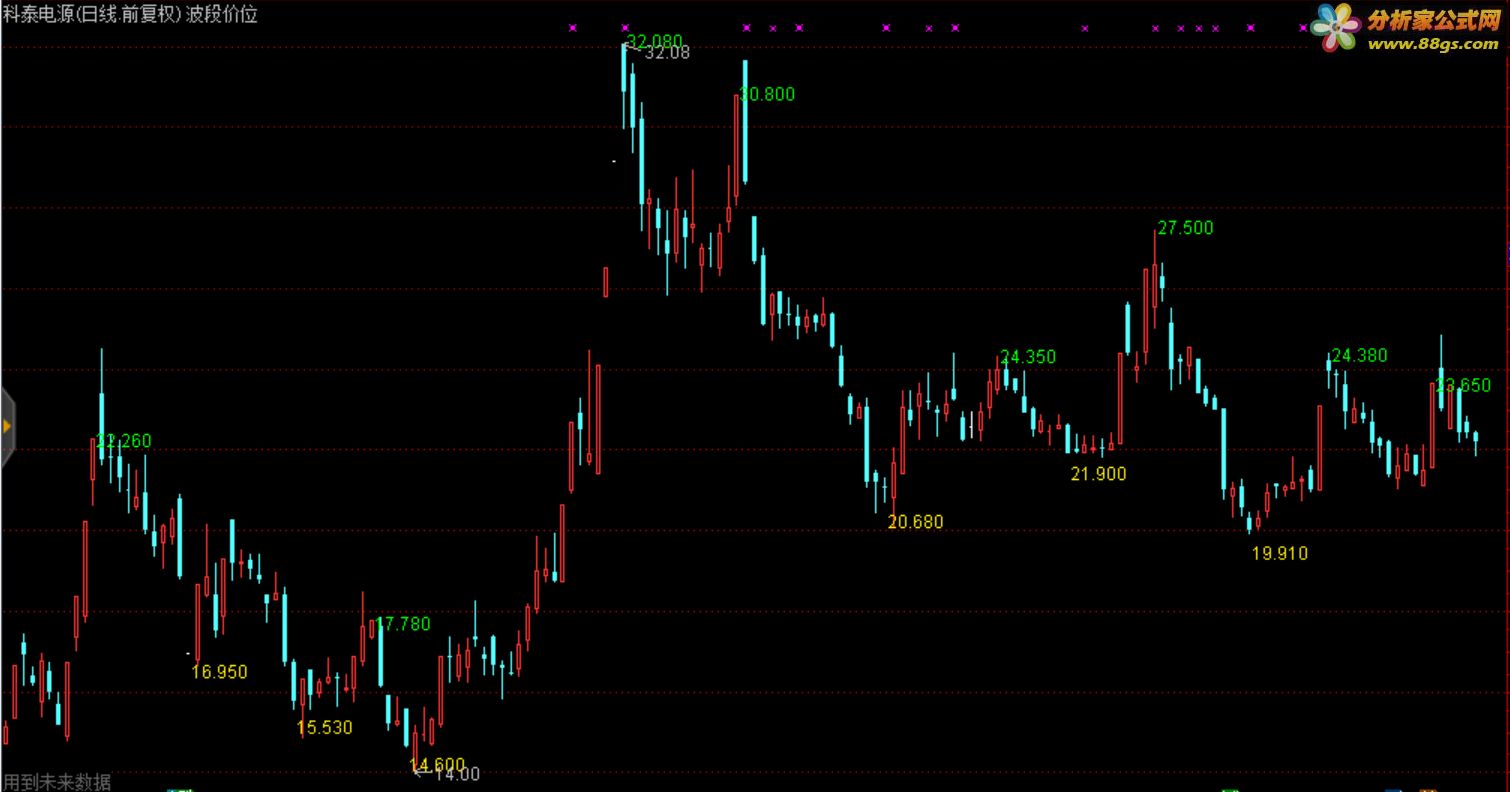Image resolution: width=1510 pixels, height=792 pixels.
Task: Select the green 24.350 peak label
Action: coord(1028,357)
